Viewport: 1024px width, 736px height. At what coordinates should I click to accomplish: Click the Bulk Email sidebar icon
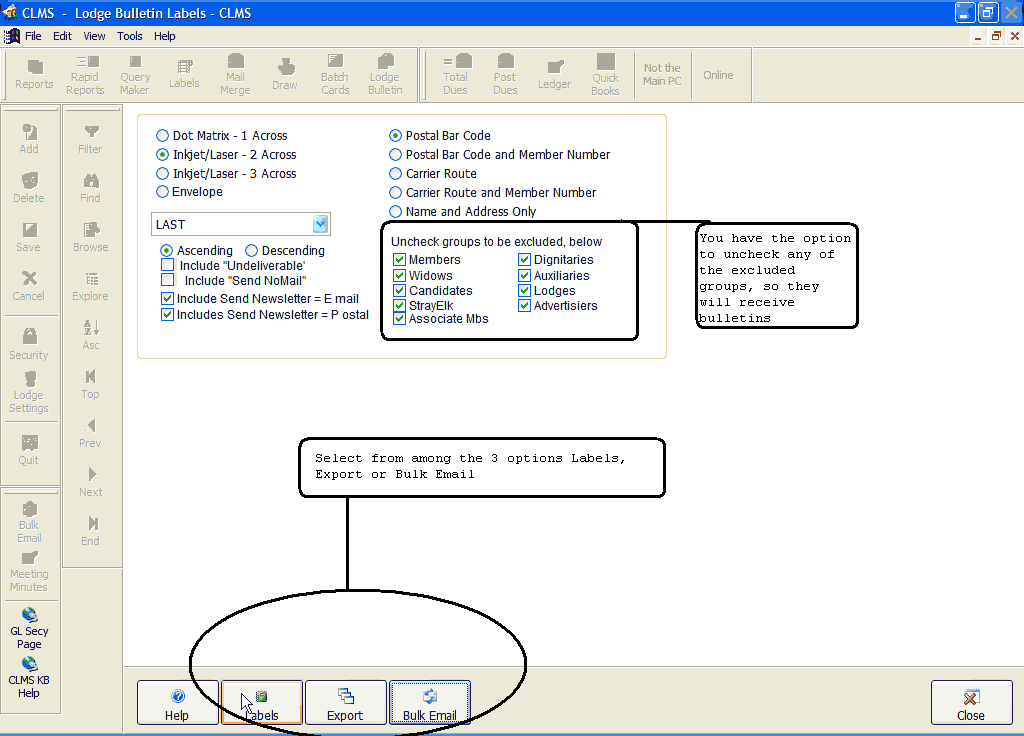(x=29, y=521)
